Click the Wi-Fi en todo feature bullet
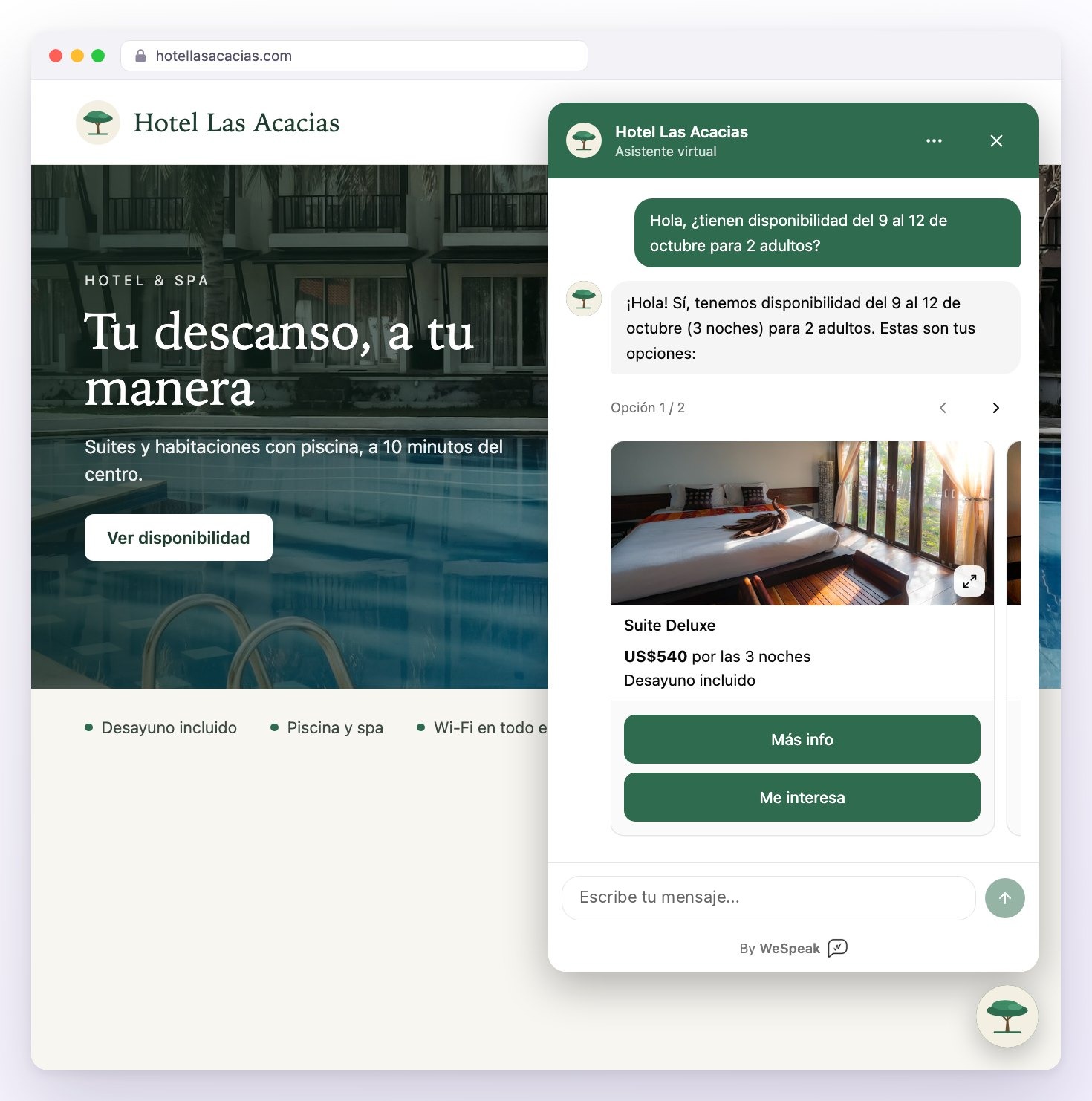This screenshot has height=1101, width=1092. pyautogui.click(x=482, y=728)
